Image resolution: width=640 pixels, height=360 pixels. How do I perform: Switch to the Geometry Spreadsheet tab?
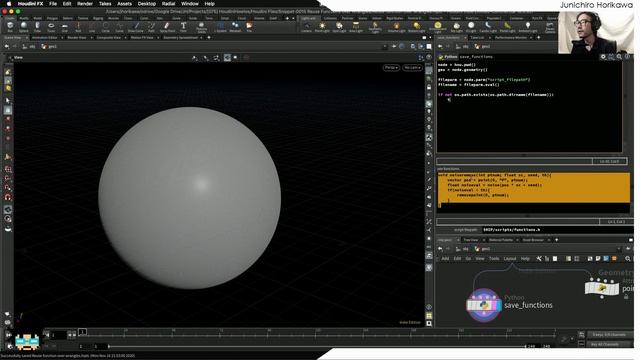coord(180,38)
